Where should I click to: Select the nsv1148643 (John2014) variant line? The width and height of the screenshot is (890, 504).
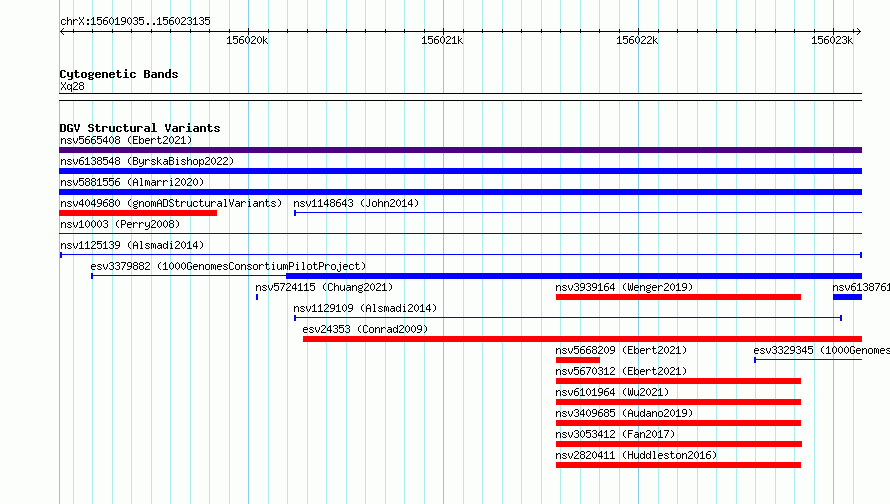(578, 213)
